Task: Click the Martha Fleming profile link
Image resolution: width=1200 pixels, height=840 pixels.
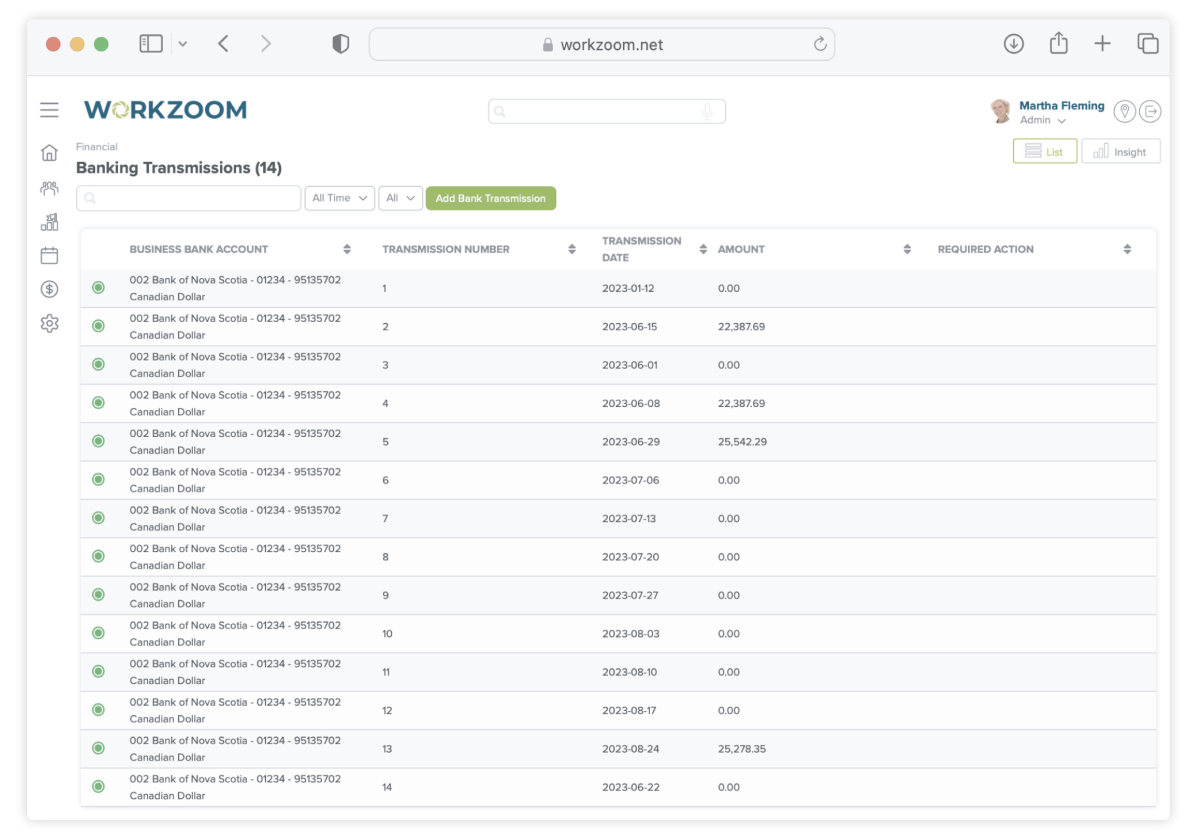Action: pos(1060,105)
